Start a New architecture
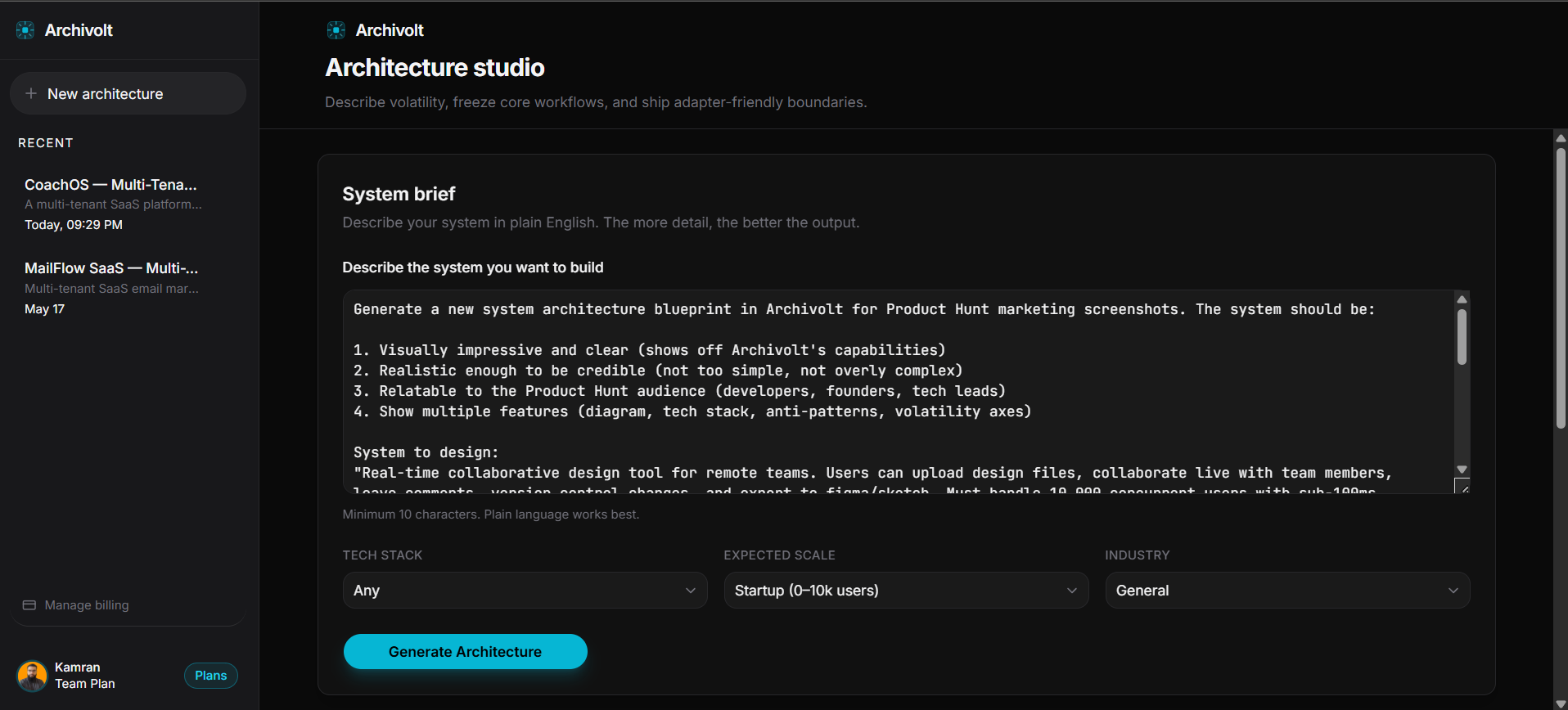 [x=128, y=93]
